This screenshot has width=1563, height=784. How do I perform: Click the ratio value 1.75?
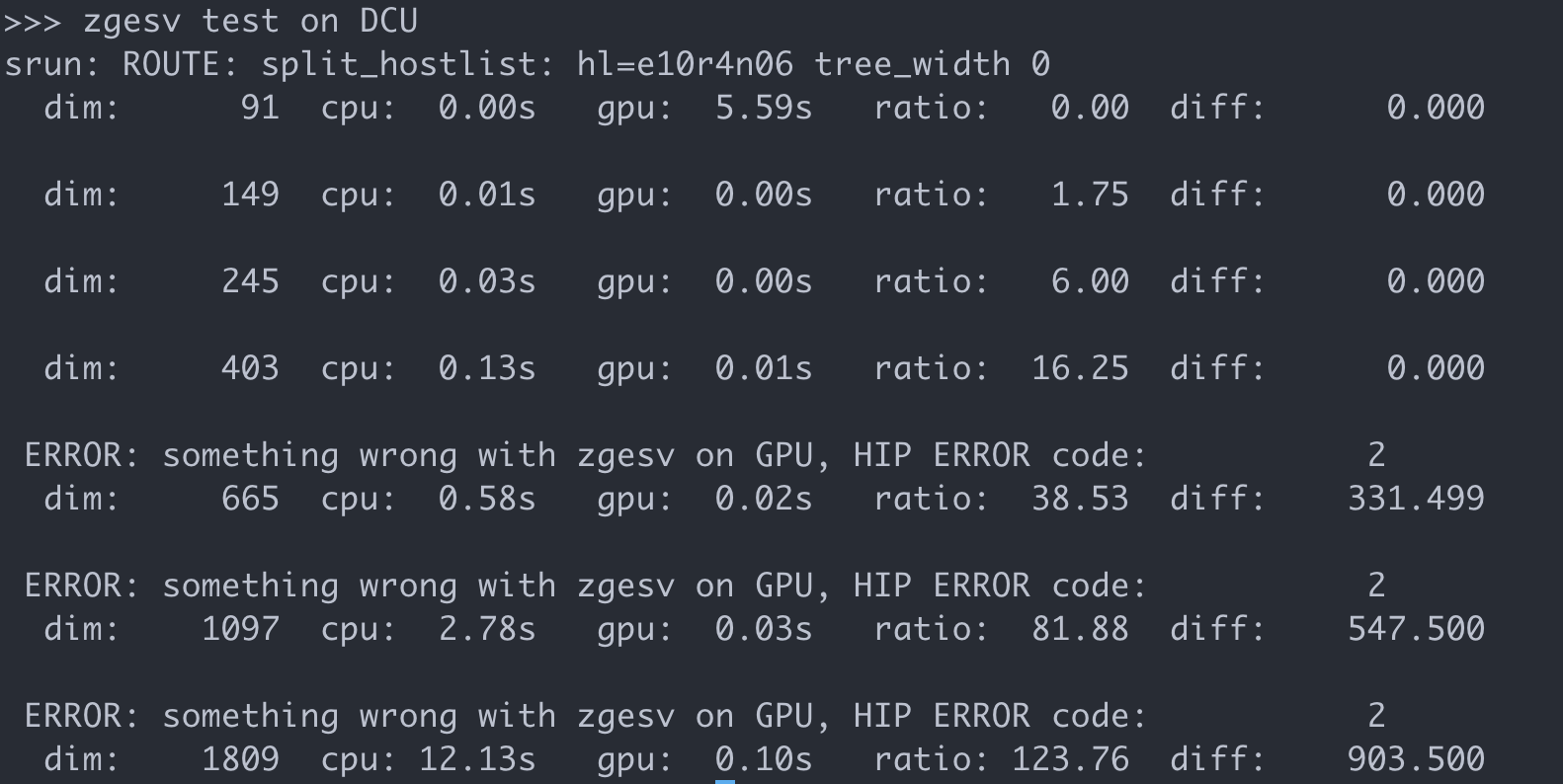click(1090, 195)
